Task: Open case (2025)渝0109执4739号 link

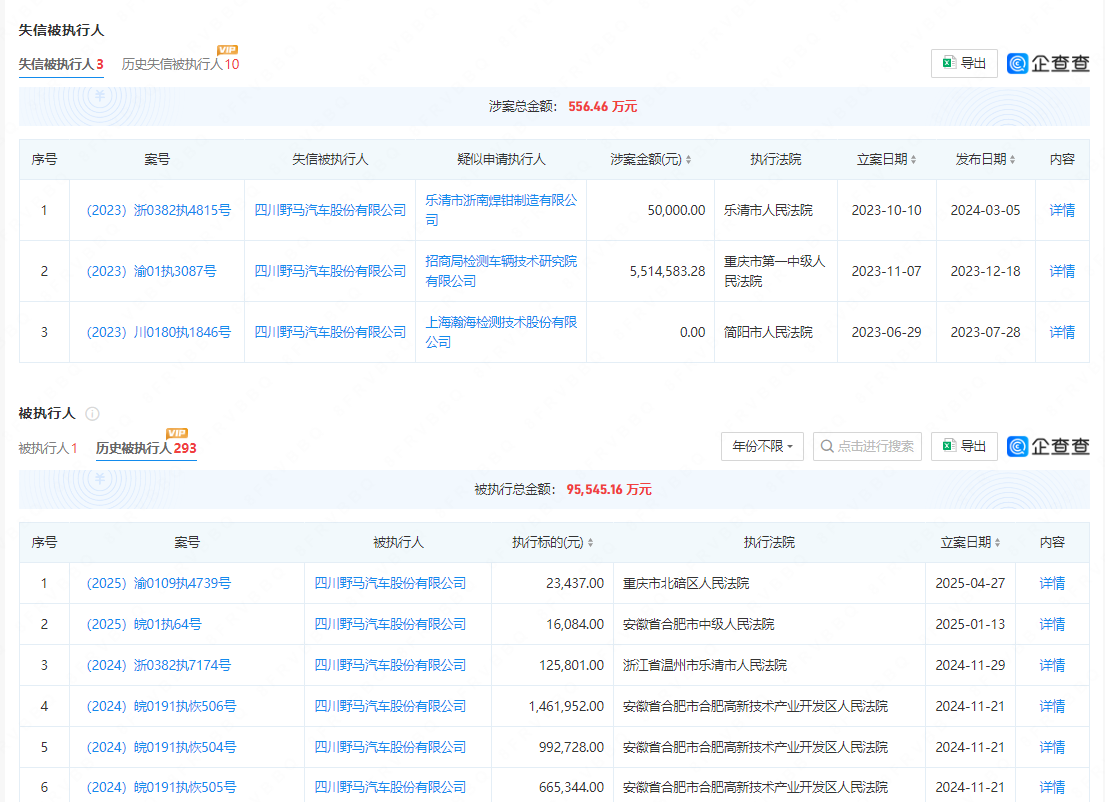Action: click(x=157, y=583)
